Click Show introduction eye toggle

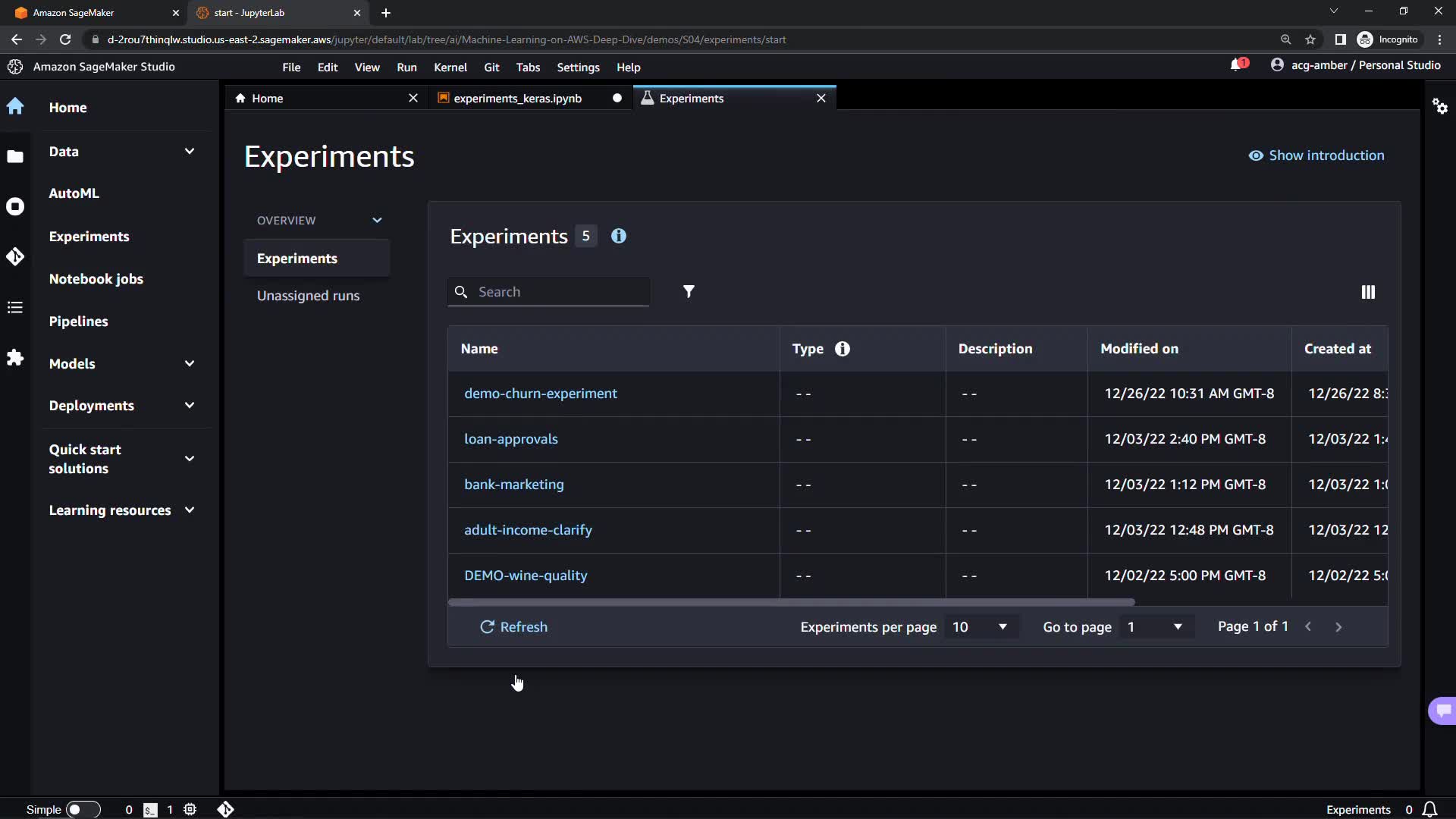(x=1316, y=155)
